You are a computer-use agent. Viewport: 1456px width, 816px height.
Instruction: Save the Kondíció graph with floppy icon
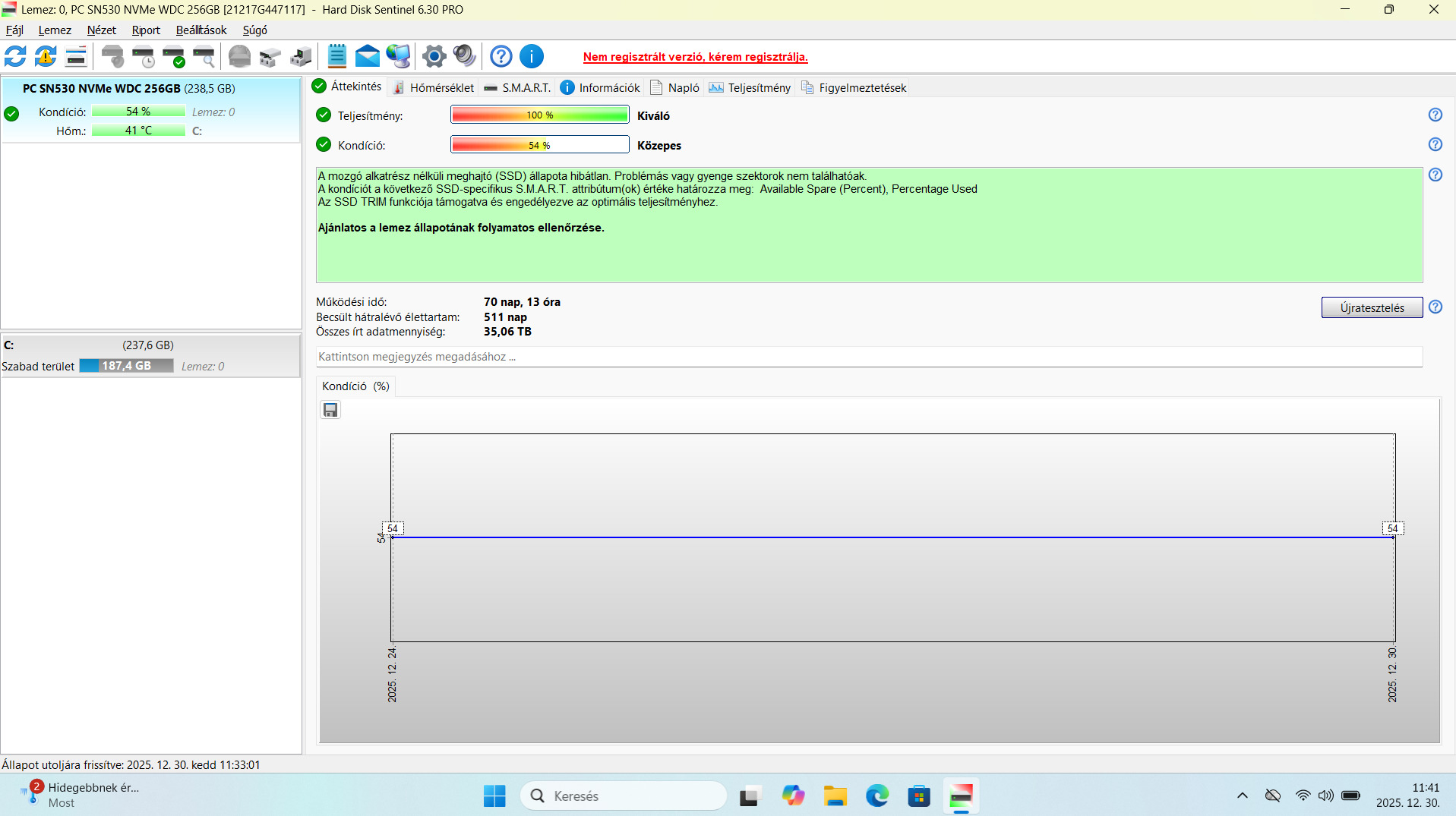point(330,410)
